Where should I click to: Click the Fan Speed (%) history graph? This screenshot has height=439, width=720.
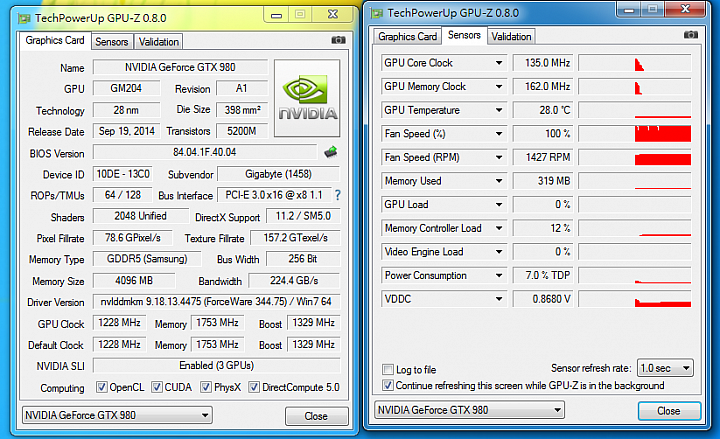635,134
